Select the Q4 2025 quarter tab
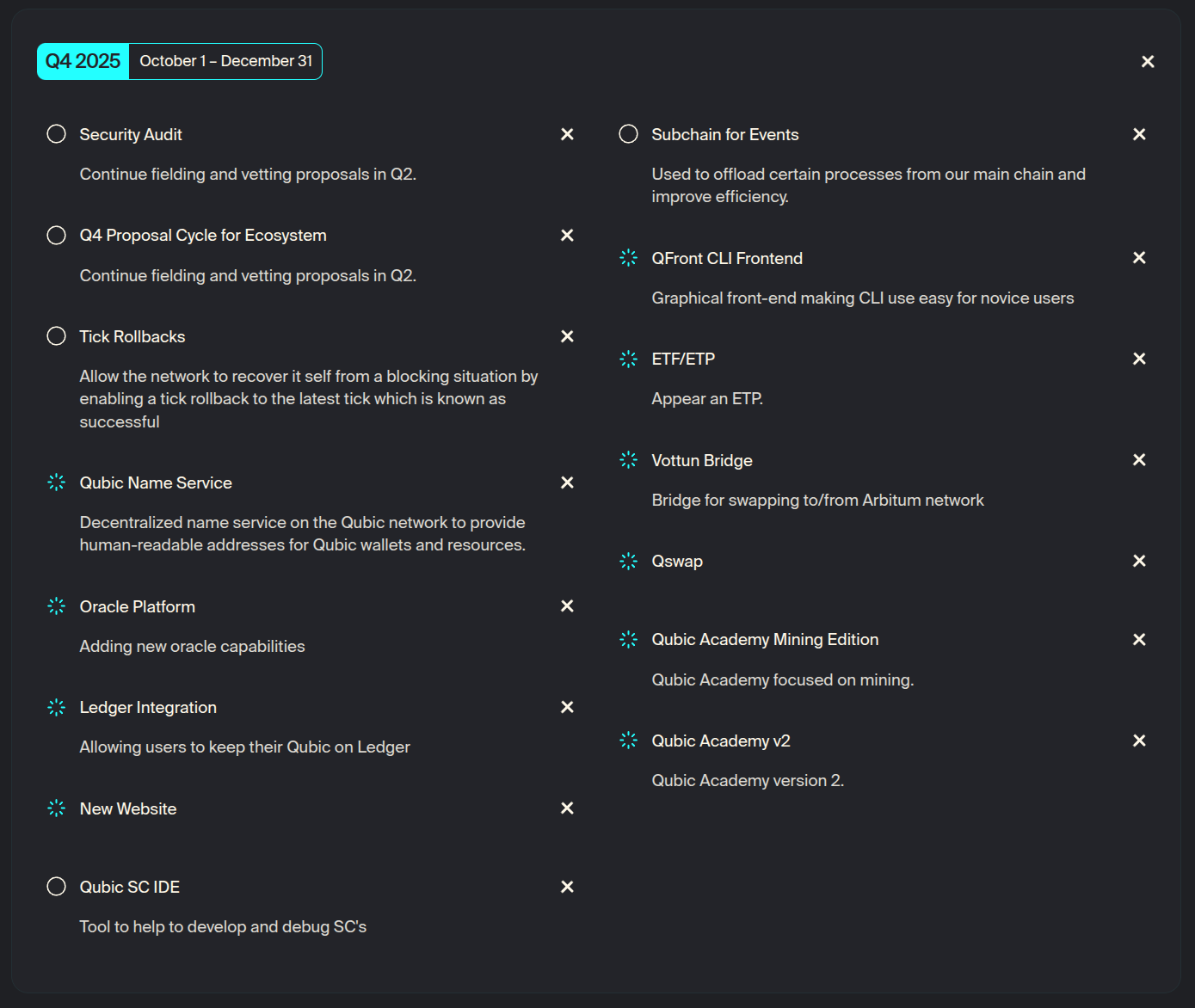 tap(83, 61)
